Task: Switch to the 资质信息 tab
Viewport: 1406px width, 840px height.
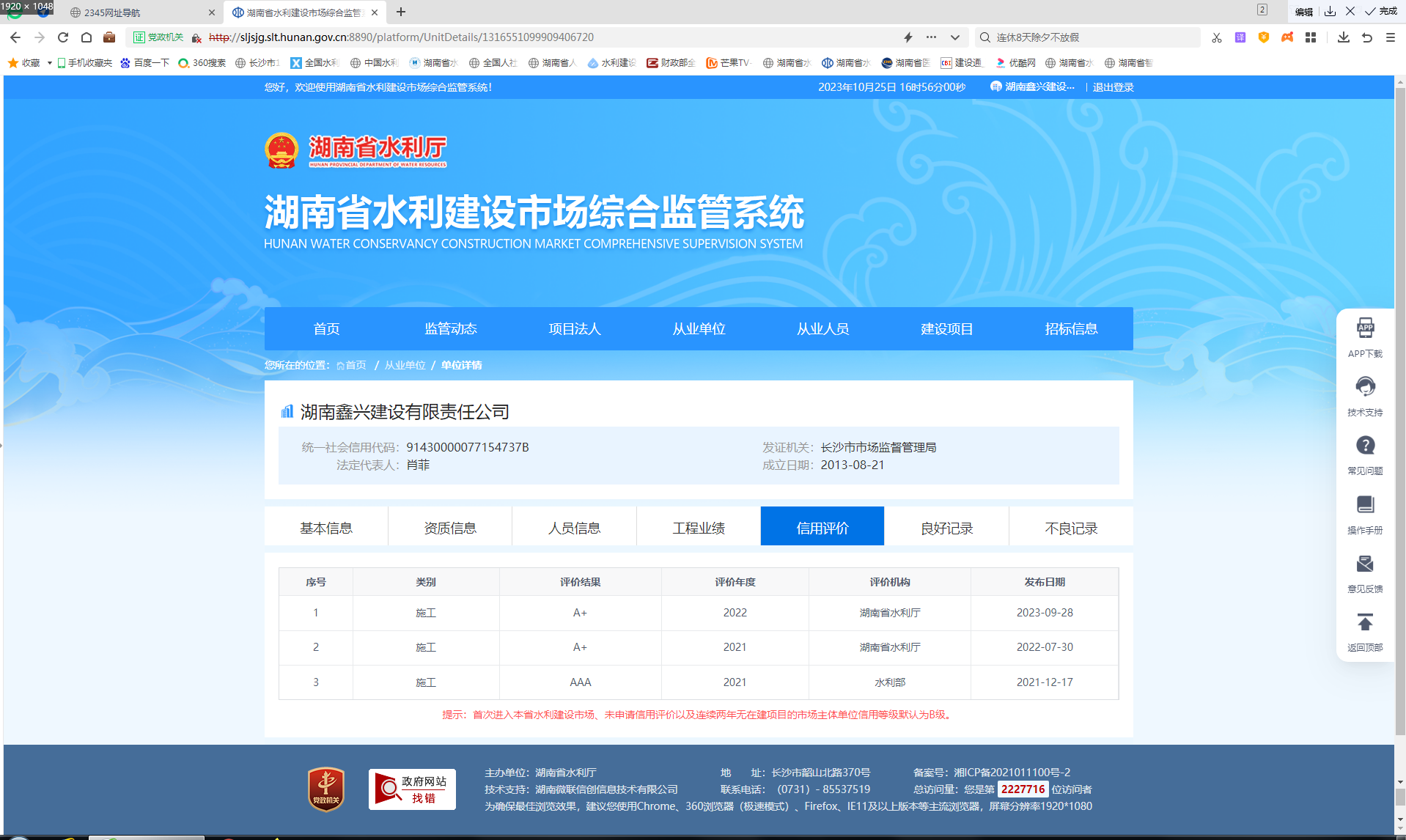Action: pyautogui.click(x=450, y=528)
